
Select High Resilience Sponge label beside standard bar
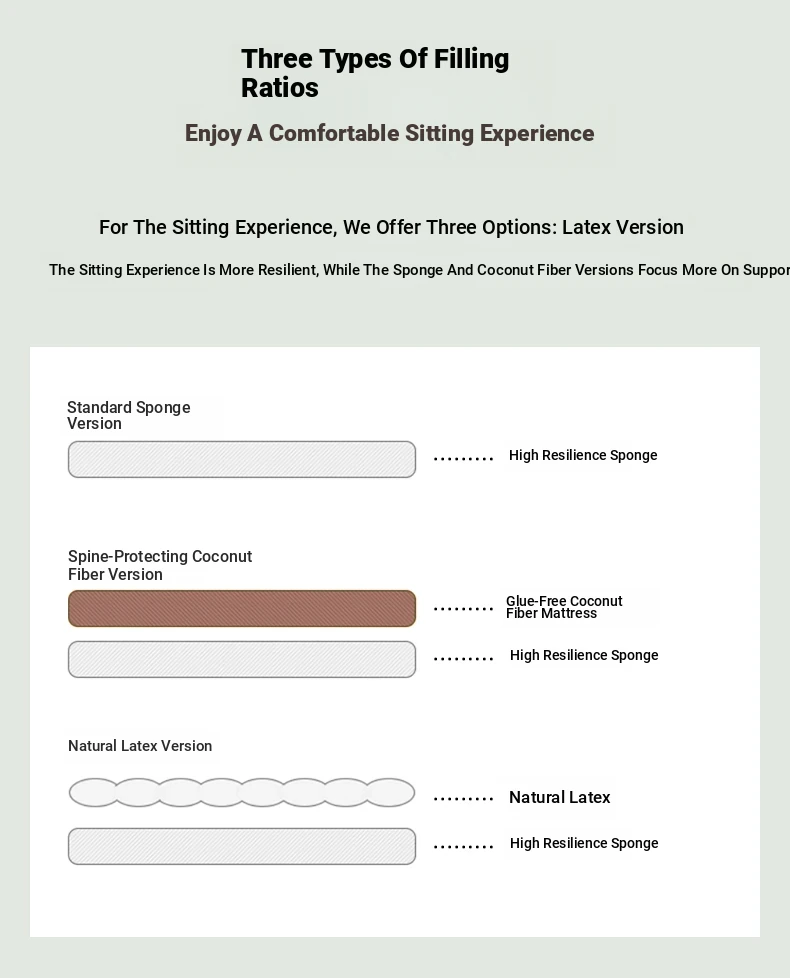tap(583, 455)
